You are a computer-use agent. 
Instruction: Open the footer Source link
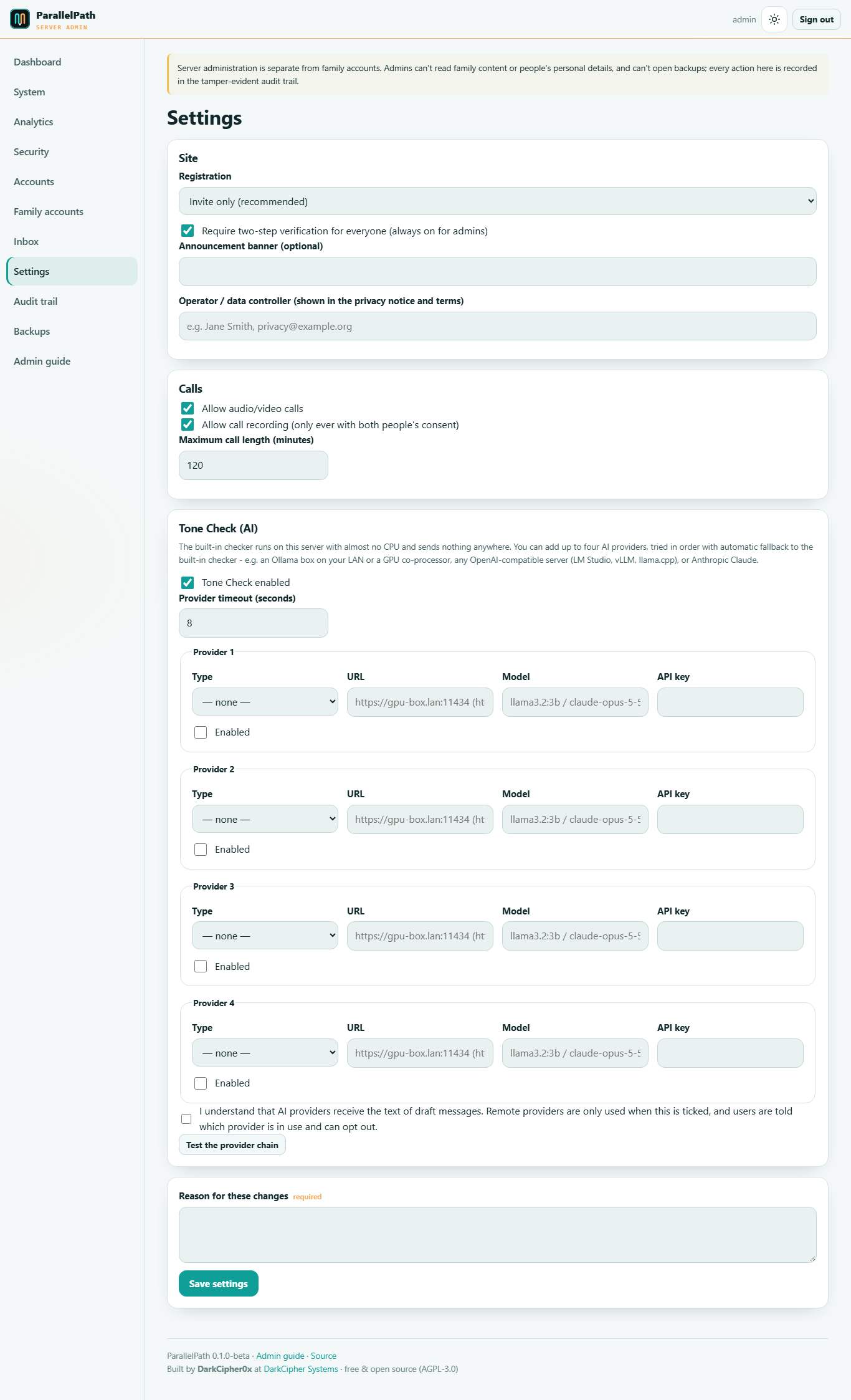point(323,1356)
